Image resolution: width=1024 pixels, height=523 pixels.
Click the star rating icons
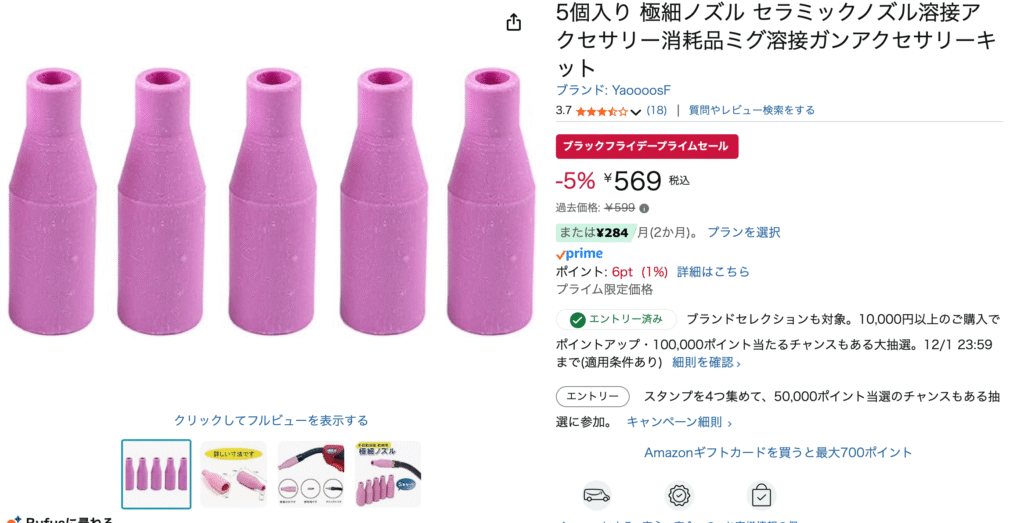click(602, 111)
